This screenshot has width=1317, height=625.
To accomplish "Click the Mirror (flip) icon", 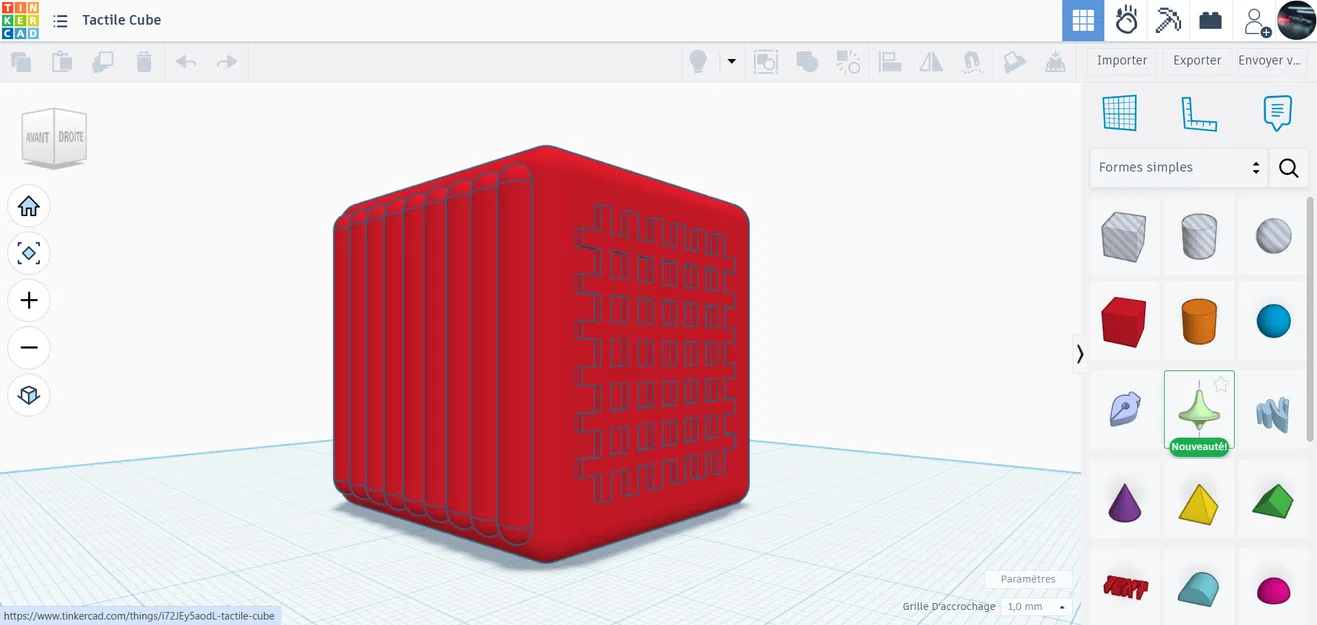I will pos(931,62).
